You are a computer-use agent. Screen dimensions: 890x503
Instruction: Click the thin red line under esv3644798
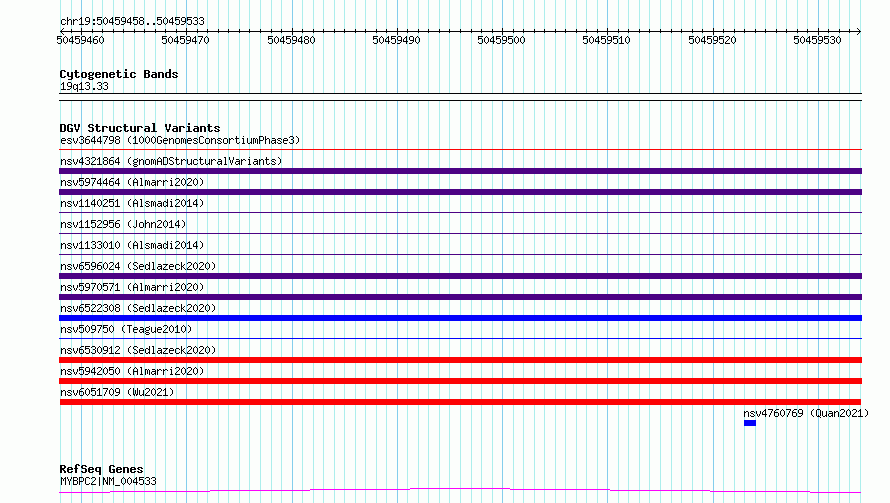point(460,150)
